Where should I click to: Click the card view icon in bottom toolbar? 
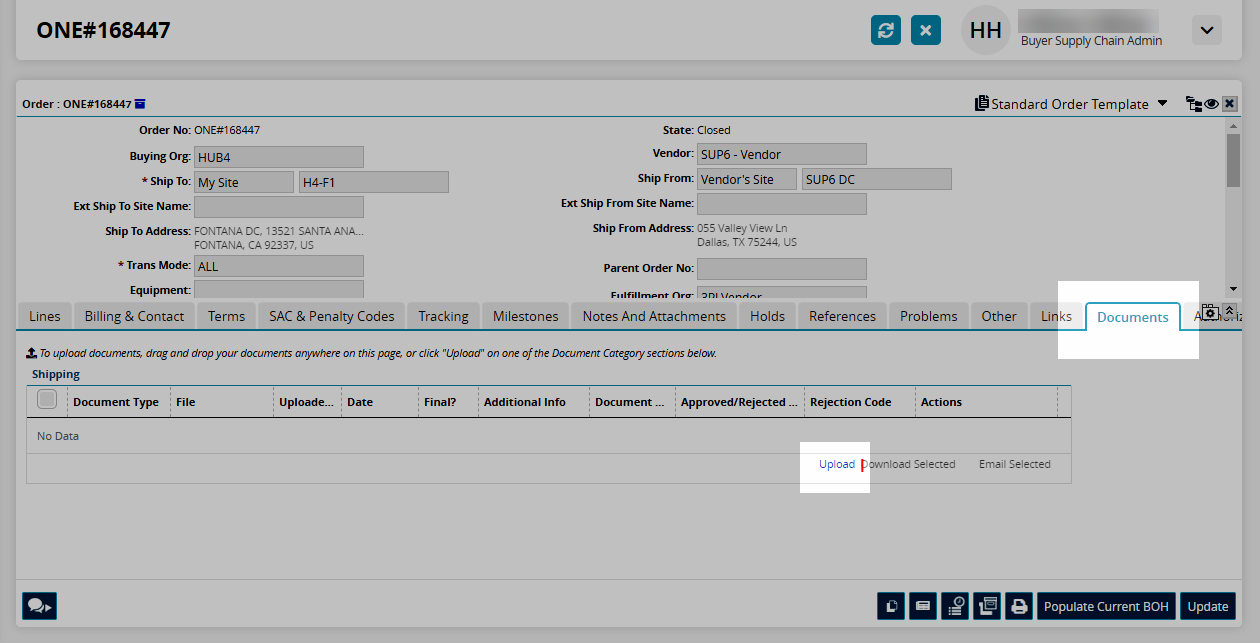point(922,606)
